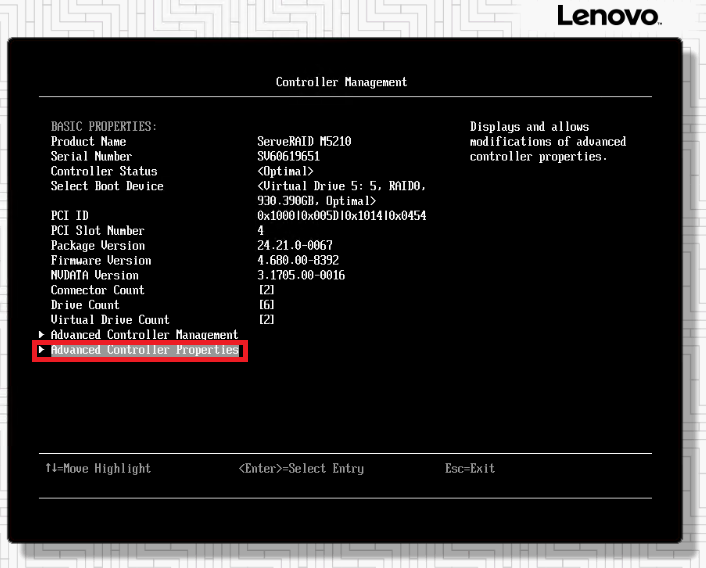This screenshot has height=568, width=706.
Task: Click Enter=Select Entry hint
Action: [x=301, y=469]
